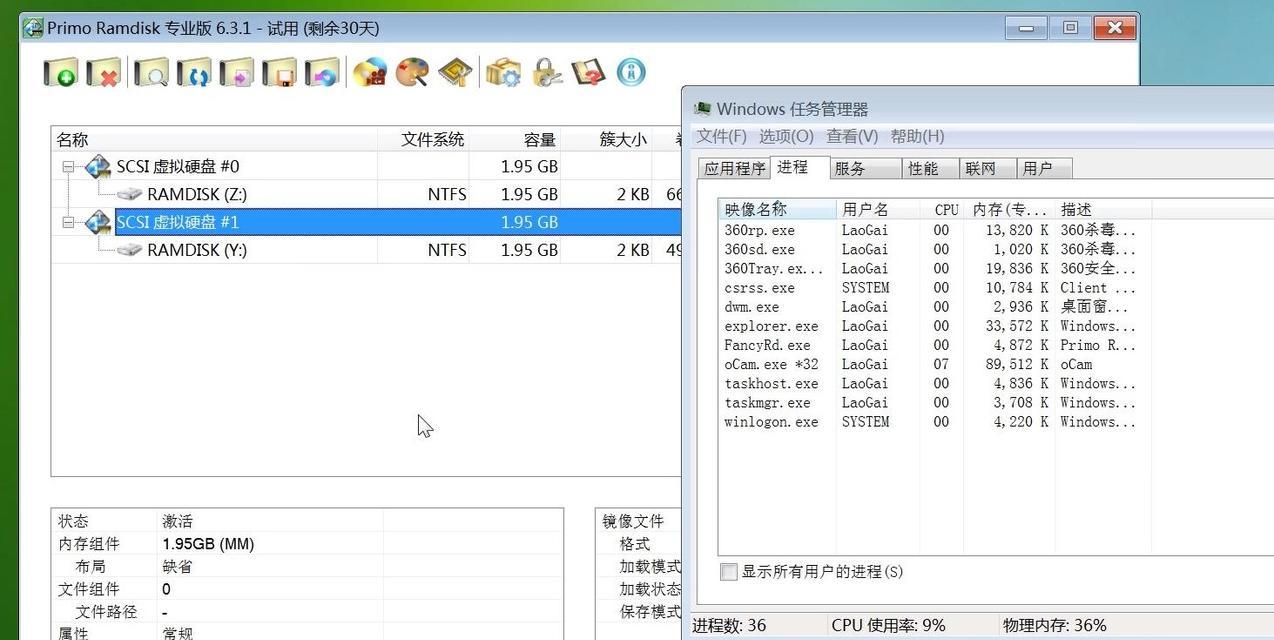Select the winlogon.exe process
The height and width of the screenshot is (640, 1274).
[x=934, y=422]
